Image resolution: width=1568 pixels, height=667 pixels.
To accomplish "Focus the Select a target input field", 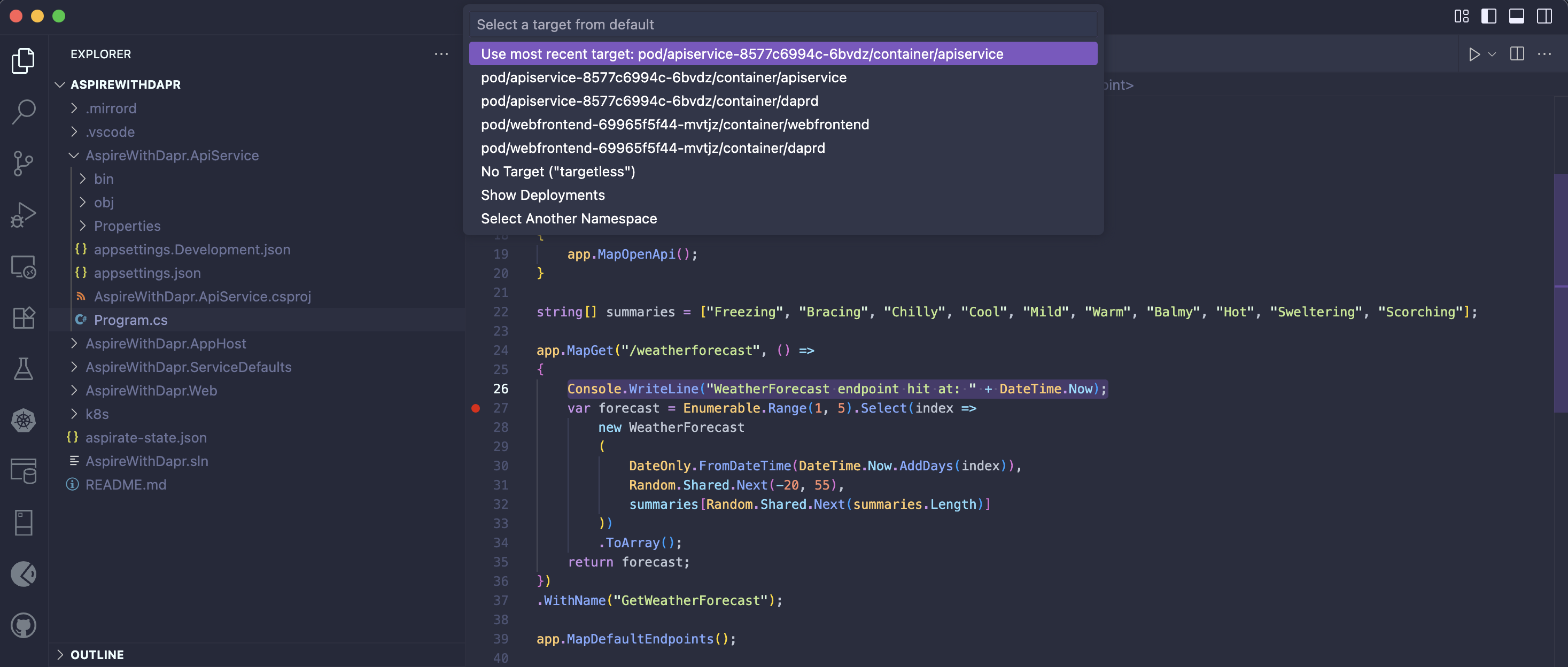I will 783,25.
